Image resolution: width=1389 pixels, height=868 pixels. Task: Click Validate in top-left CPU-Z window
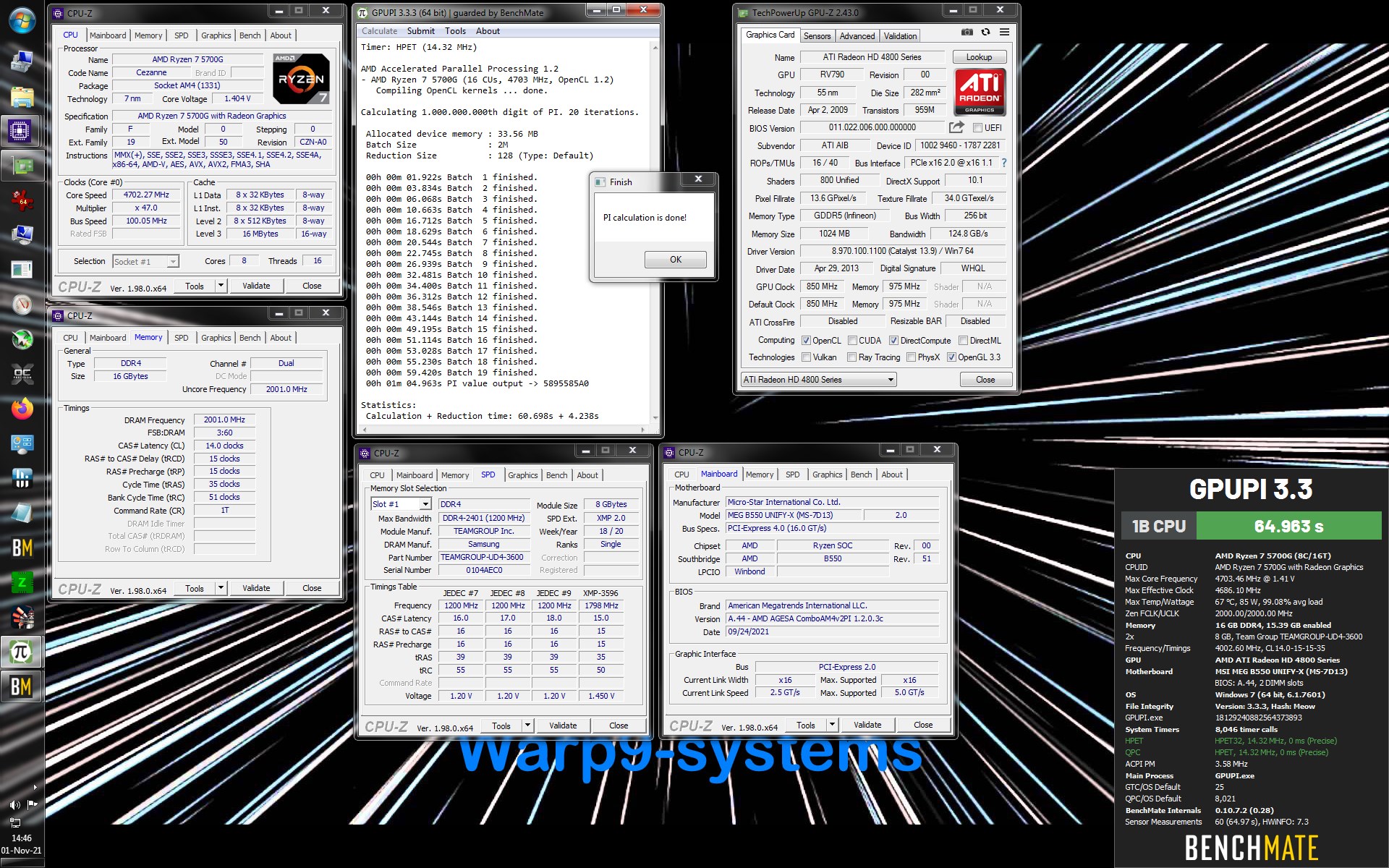pyautogui.click(x=256, y=286)
